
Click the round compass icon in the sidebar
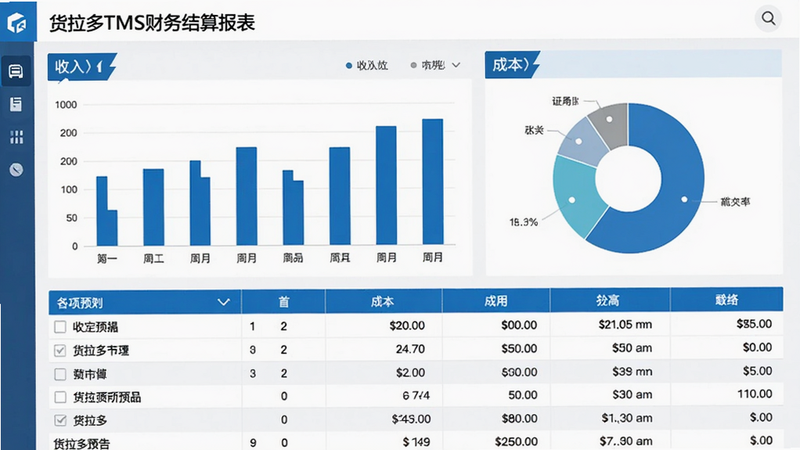tap(16, 169)
